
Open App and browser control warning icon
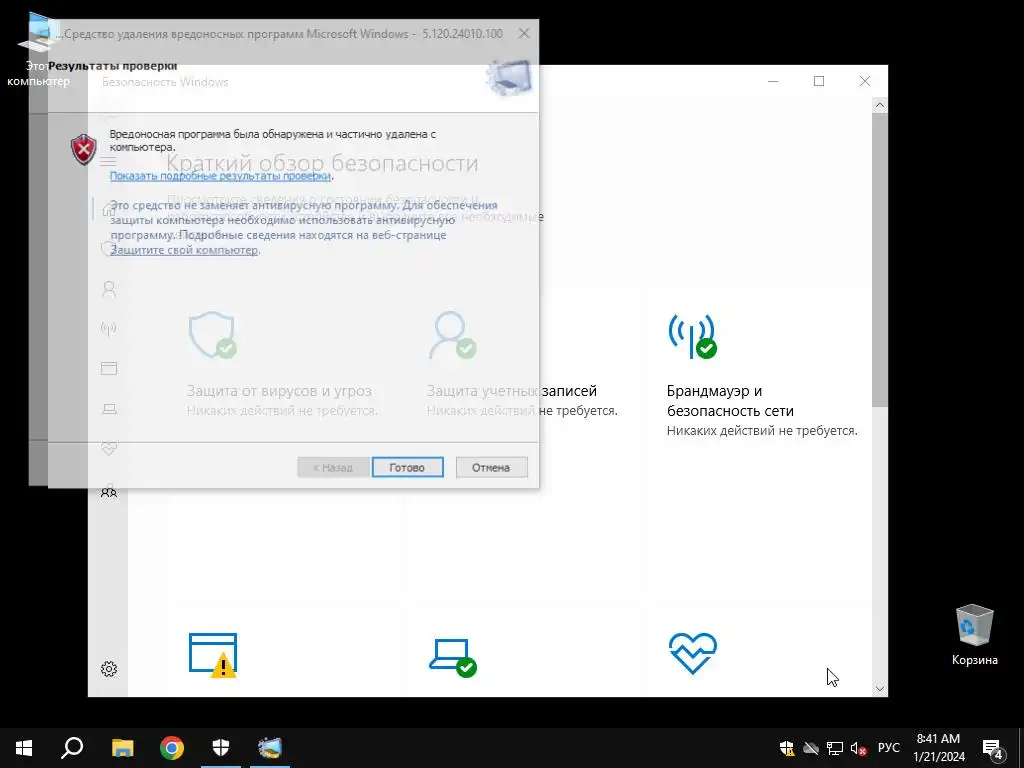point(213,655)
